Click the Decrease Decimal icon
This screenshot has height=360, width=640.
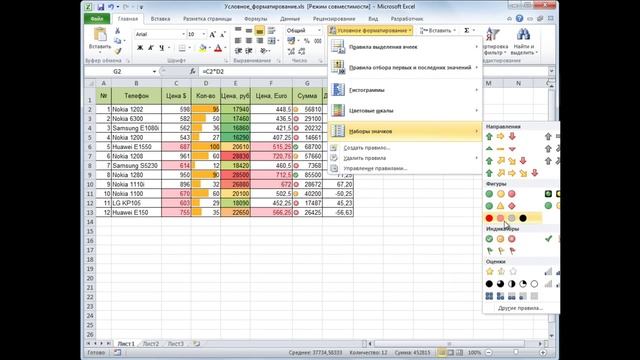[302, 51]
